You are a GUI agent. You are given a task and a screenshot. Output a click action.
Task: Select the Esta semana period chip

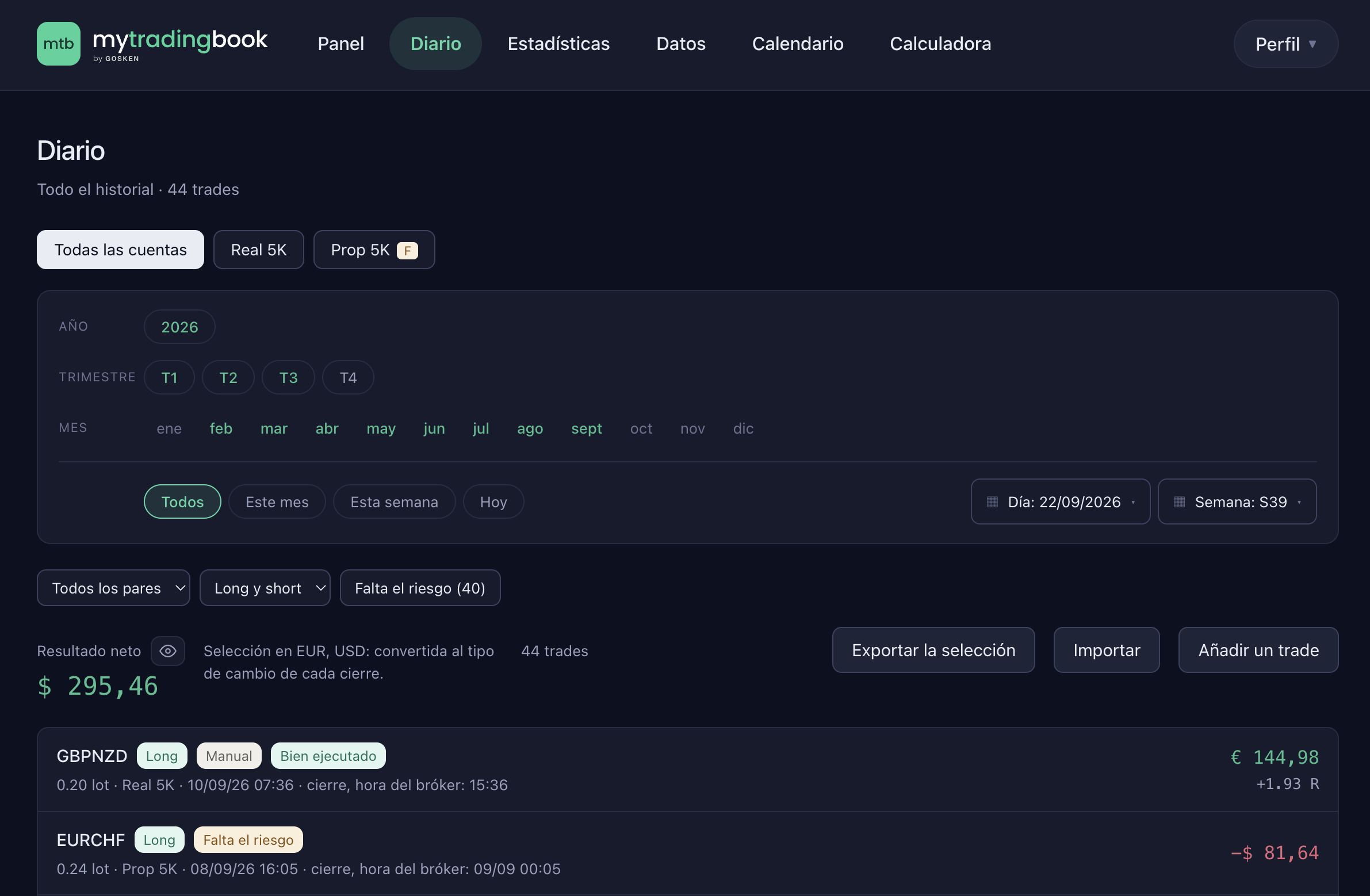(395, 502)
